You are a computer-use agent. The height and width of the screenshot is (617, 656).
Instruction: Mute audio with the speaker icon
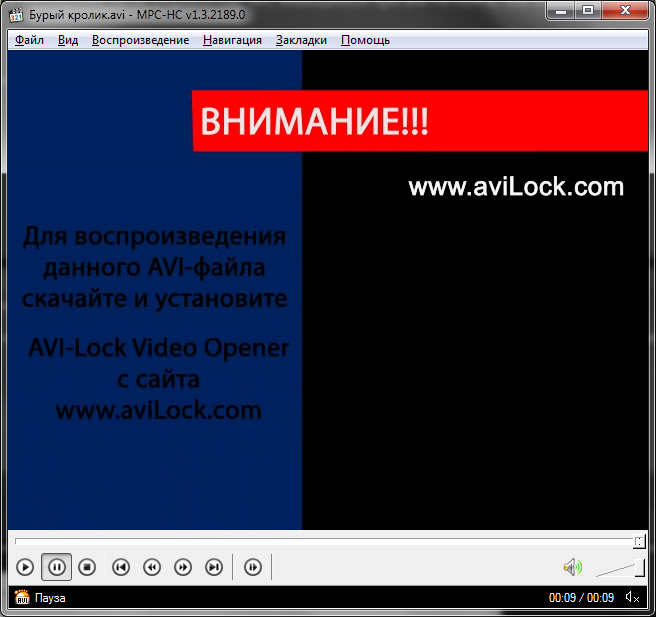click(x=573, y=567)
